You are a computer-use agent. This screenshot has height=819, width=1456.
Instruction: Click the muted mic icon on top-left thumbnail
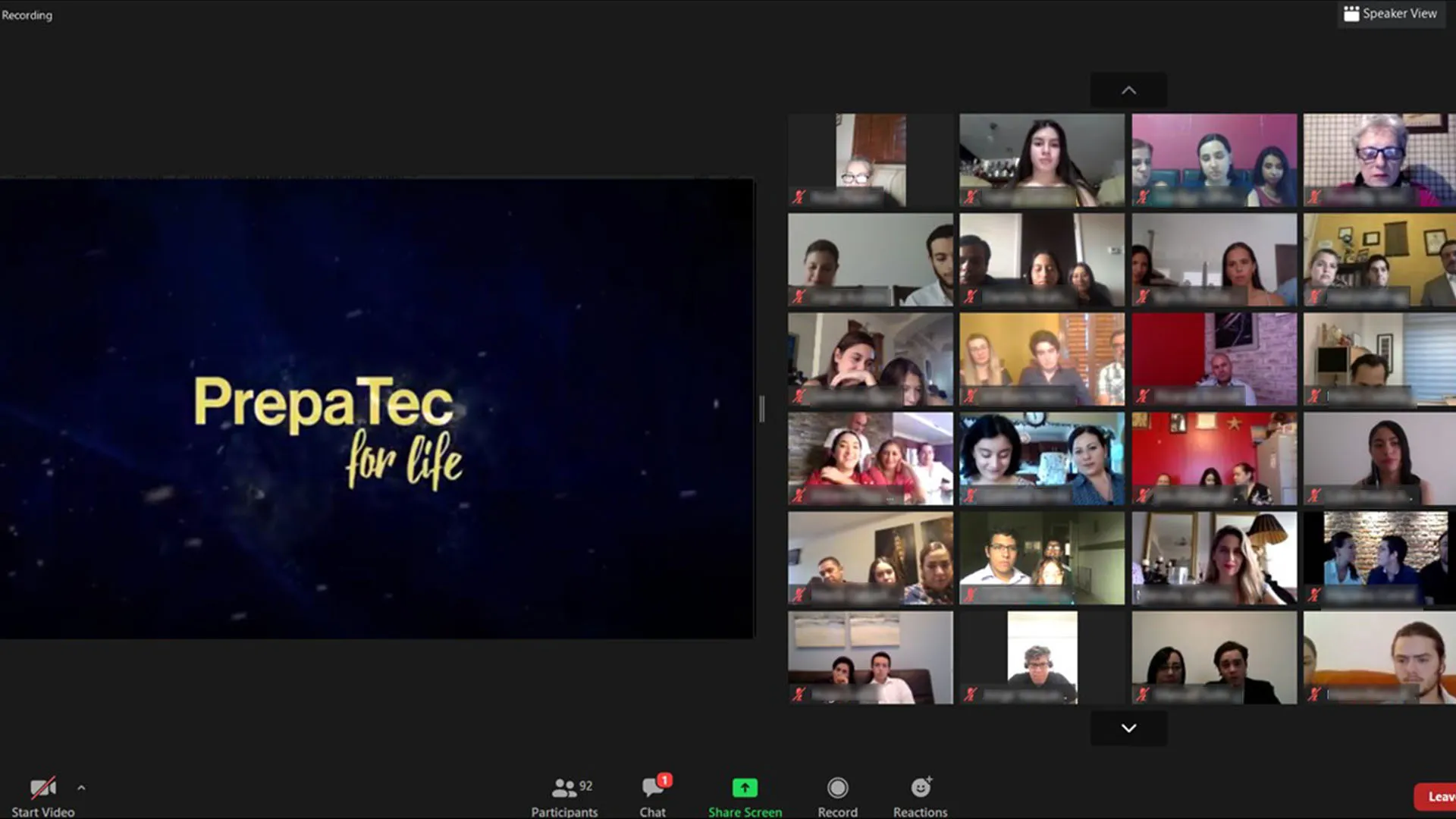point(799,197)
